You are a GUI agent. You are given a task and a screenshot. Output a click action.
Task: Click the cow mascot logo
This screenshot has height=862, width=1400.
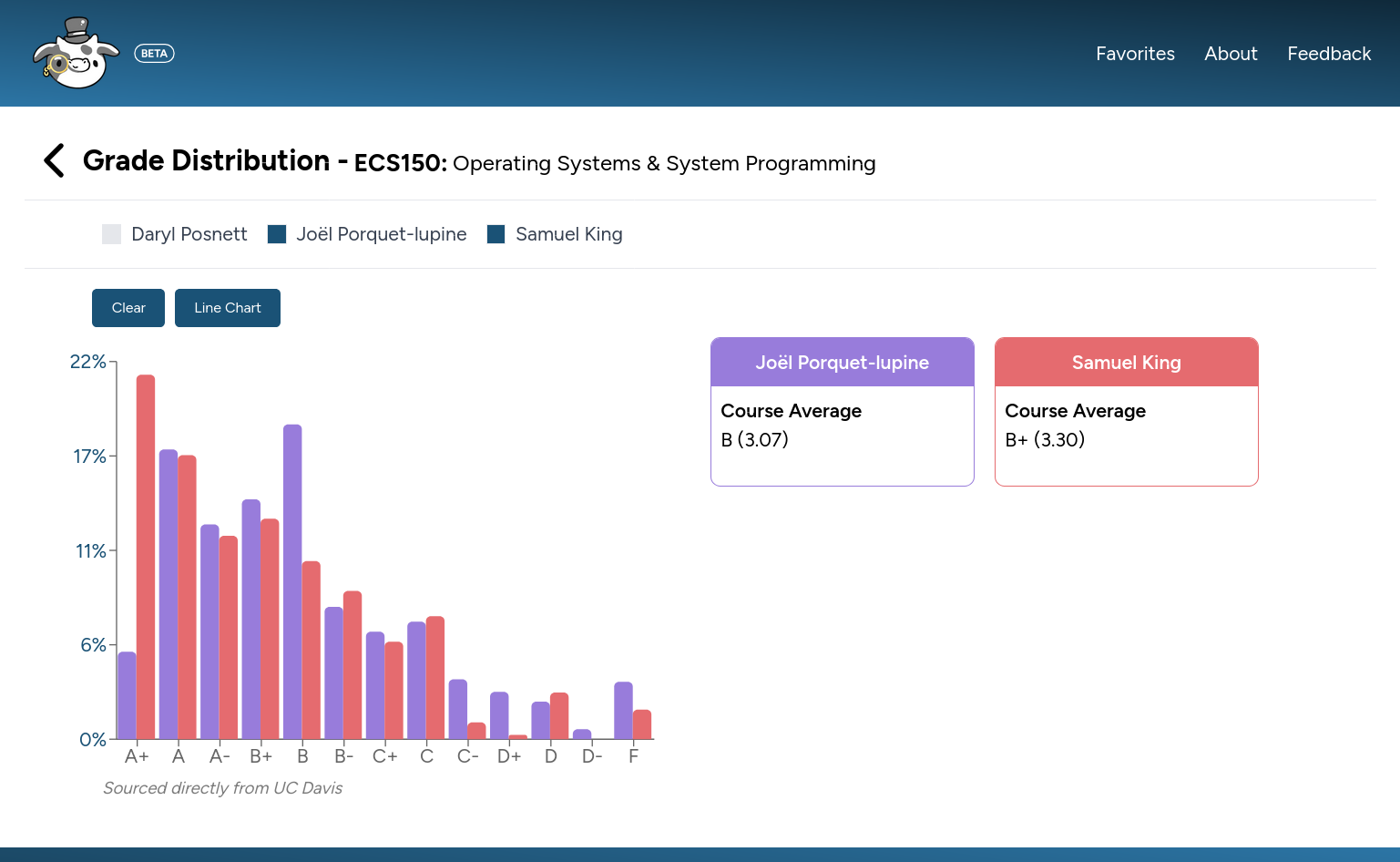tap(76, 54)
